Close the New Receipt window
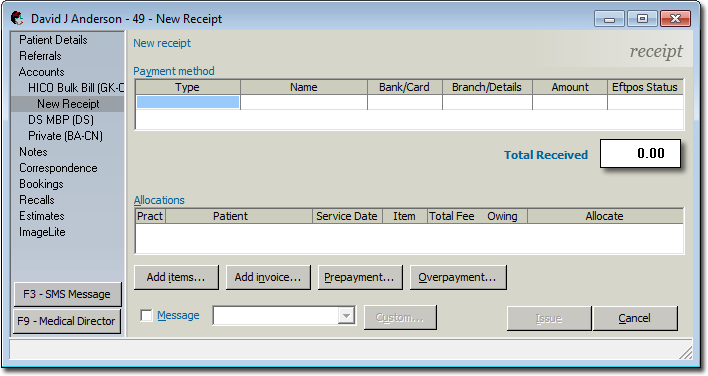Screen dimensions: 708x376 click(675, 19)
